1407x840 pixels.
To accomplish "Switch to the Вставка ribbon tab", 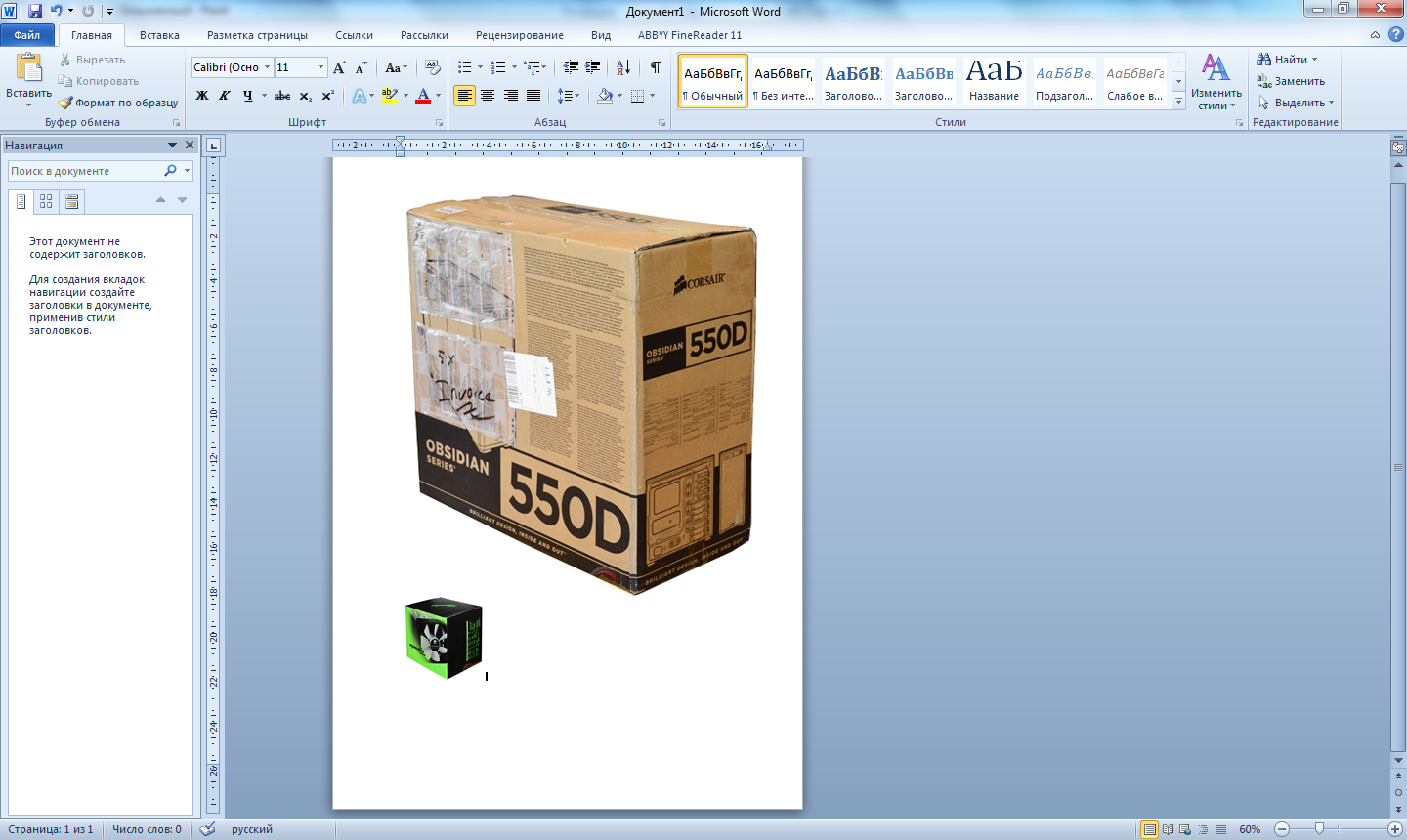I will 159,35.
